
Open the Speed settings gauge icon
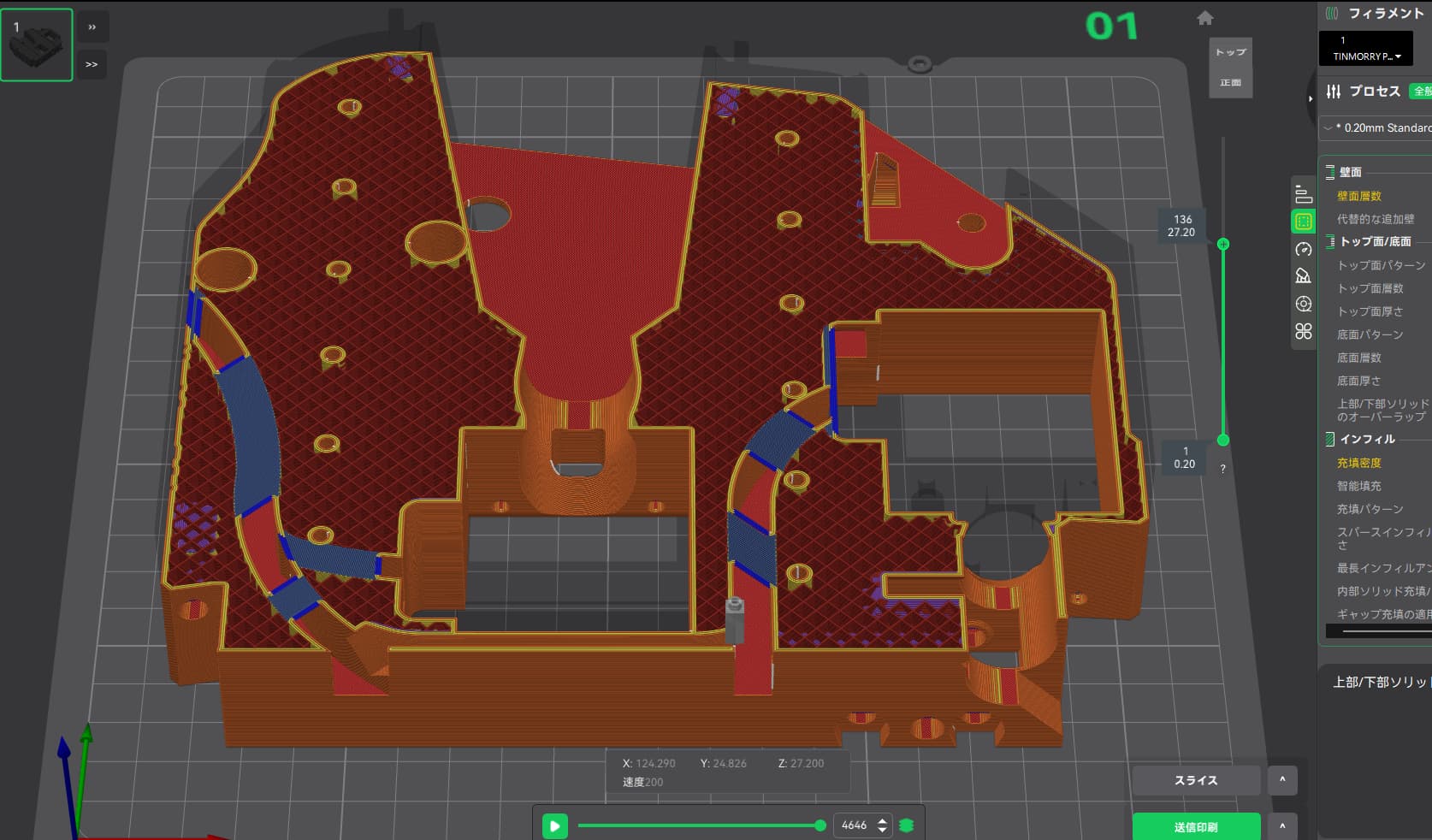point(1303,249)
